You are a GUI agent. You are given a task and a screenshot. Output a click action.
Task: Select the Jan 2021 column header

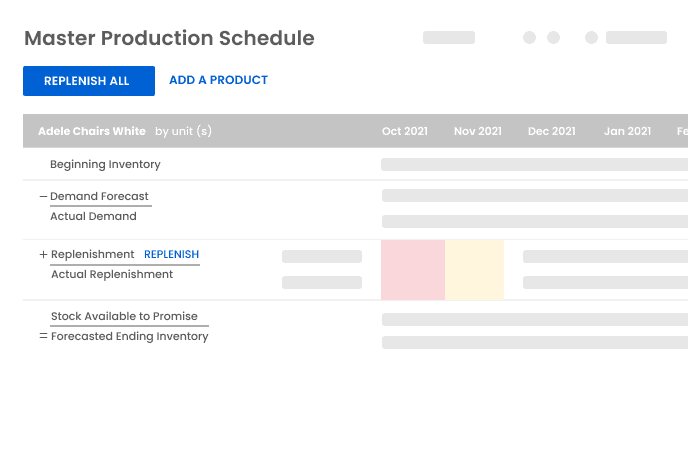point(627,131)
